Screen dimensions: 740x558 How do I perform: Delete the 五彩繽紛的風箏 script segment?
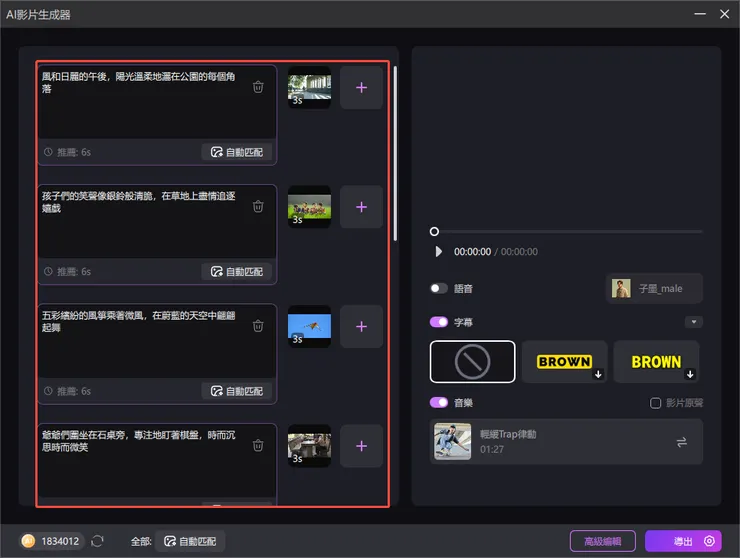click(x=258, y=326)
